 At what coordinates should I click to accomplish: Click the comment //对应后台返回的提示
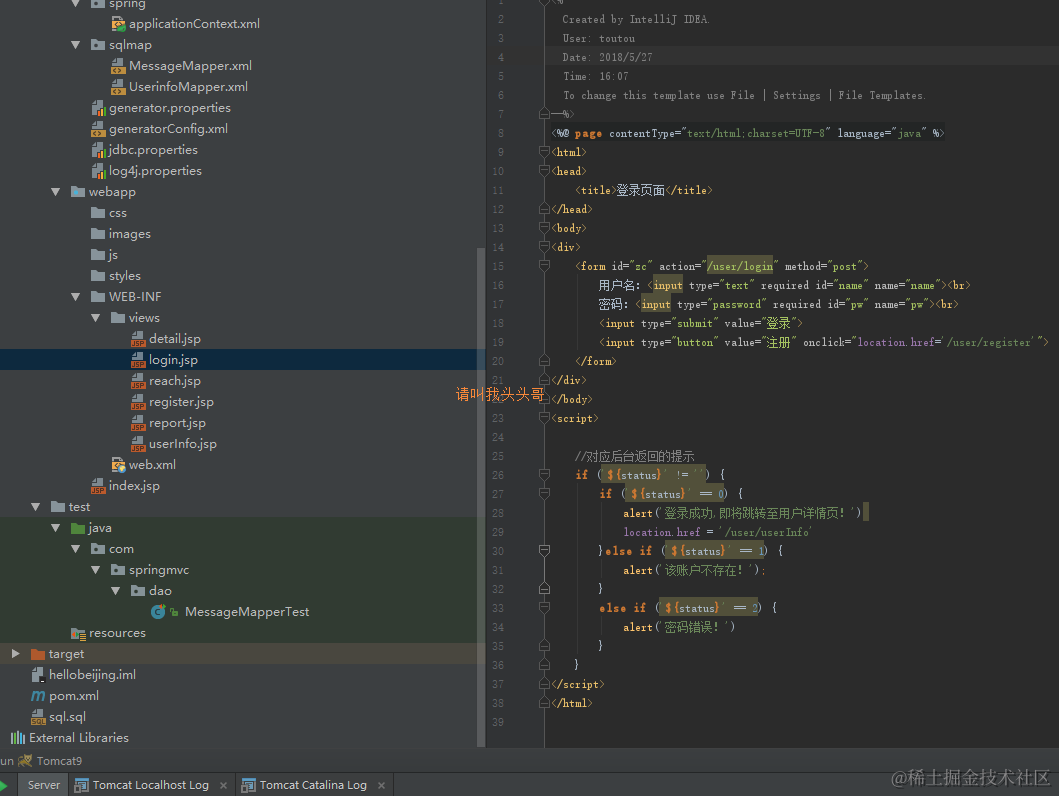pos(634,456)
